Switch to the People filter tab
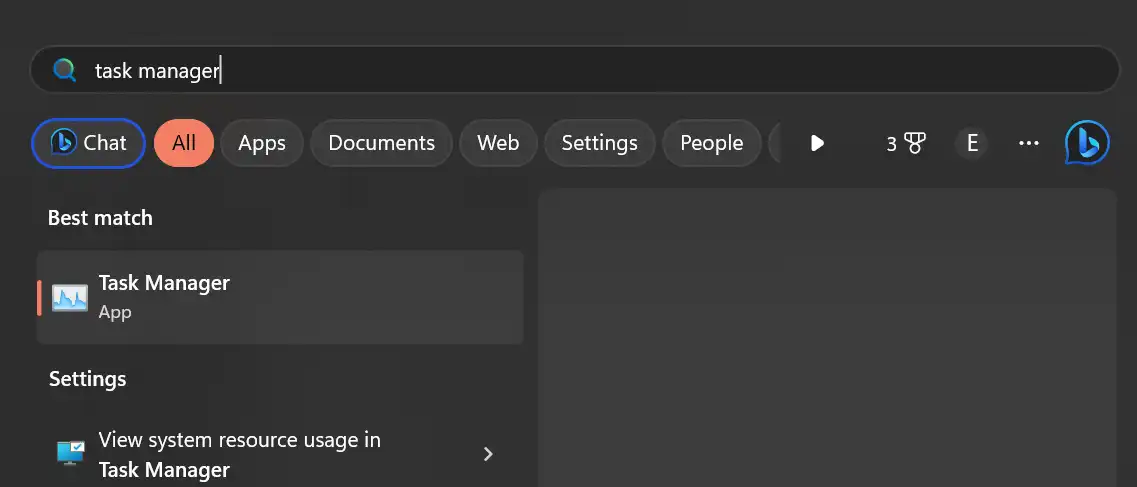1137x487 pixels. click(x=711, y=143)
